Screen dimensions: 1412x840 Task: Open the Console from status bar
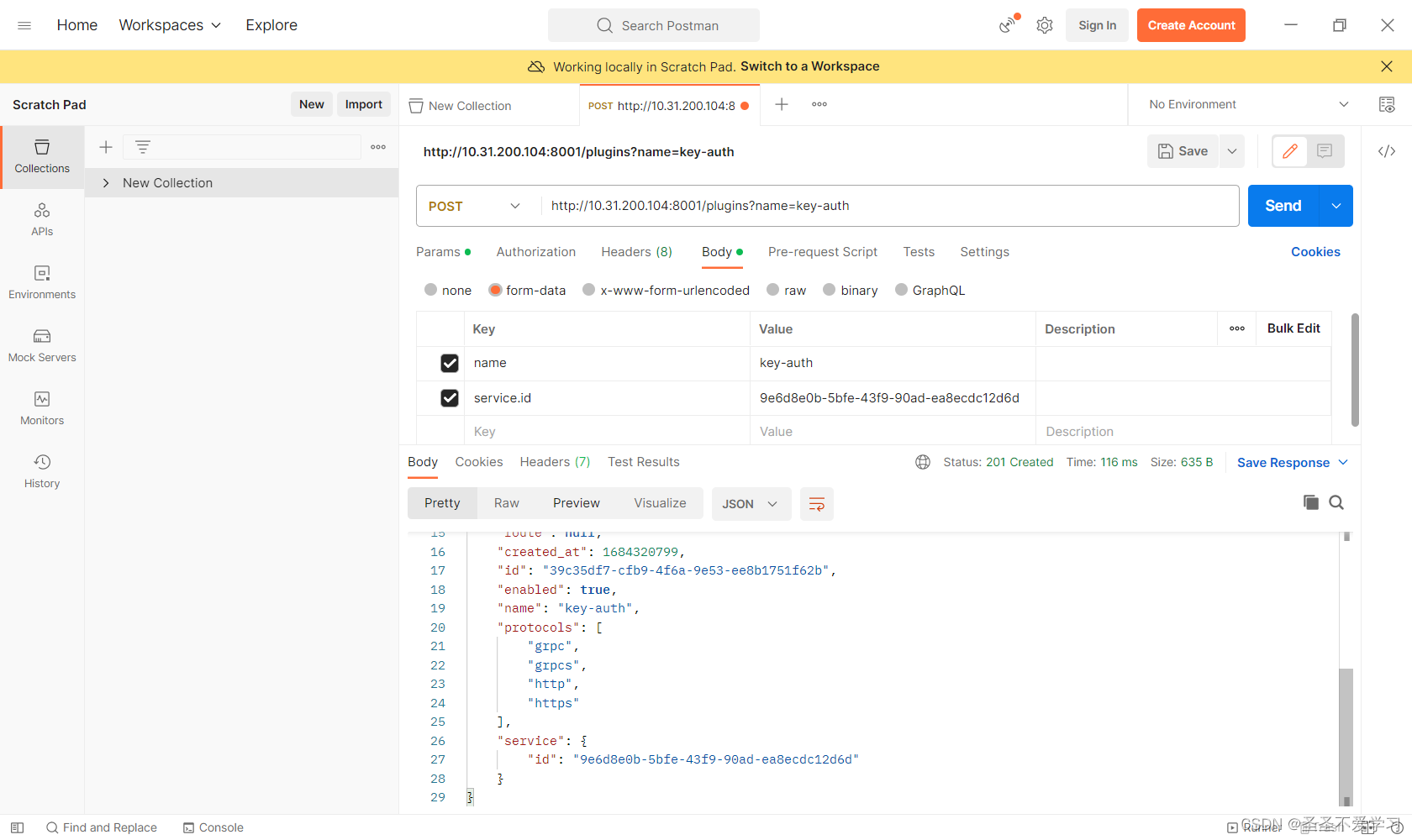point(213,827)
